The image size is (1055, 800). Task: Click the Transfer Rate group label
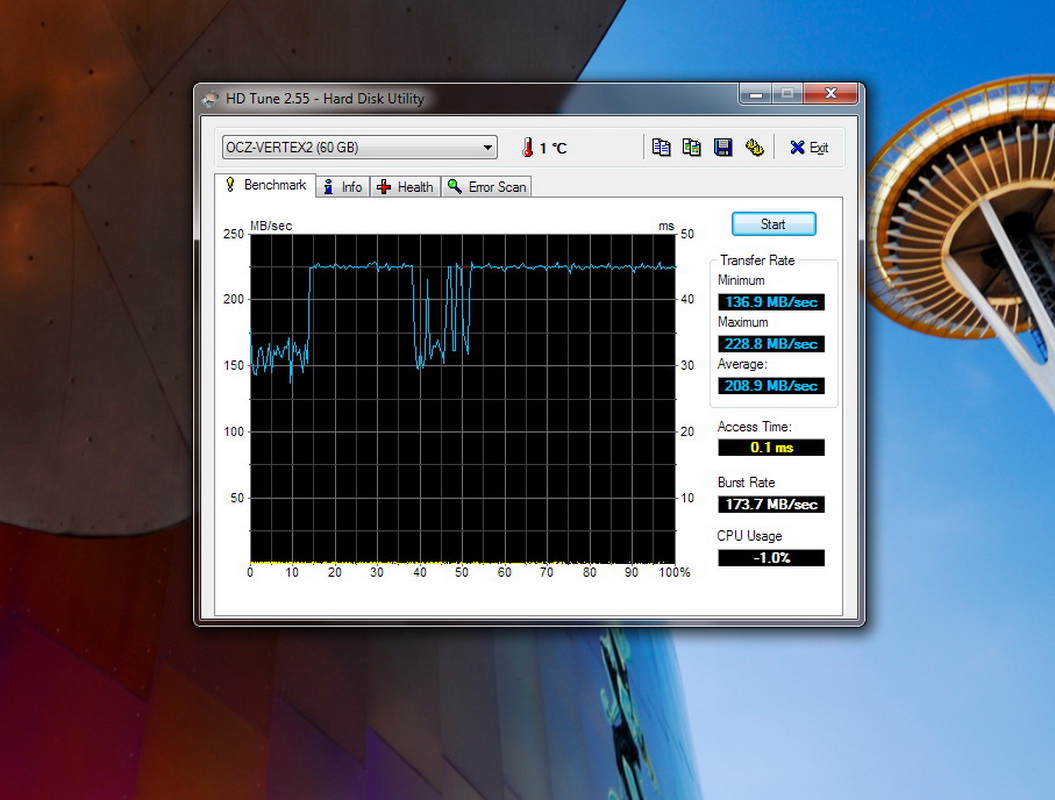pos(757,260)
